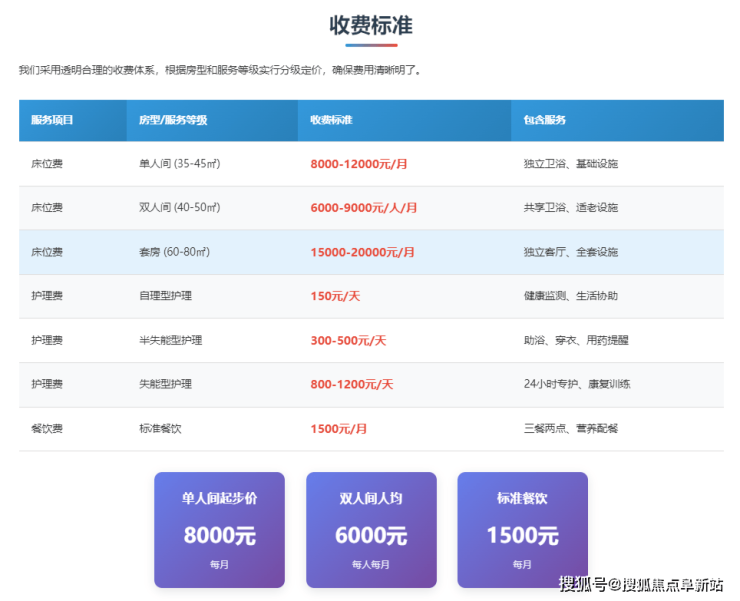Click the 8000-12000元/月 price
The height and width of the screenshot is (601, 740).
[x=359, y=163]
